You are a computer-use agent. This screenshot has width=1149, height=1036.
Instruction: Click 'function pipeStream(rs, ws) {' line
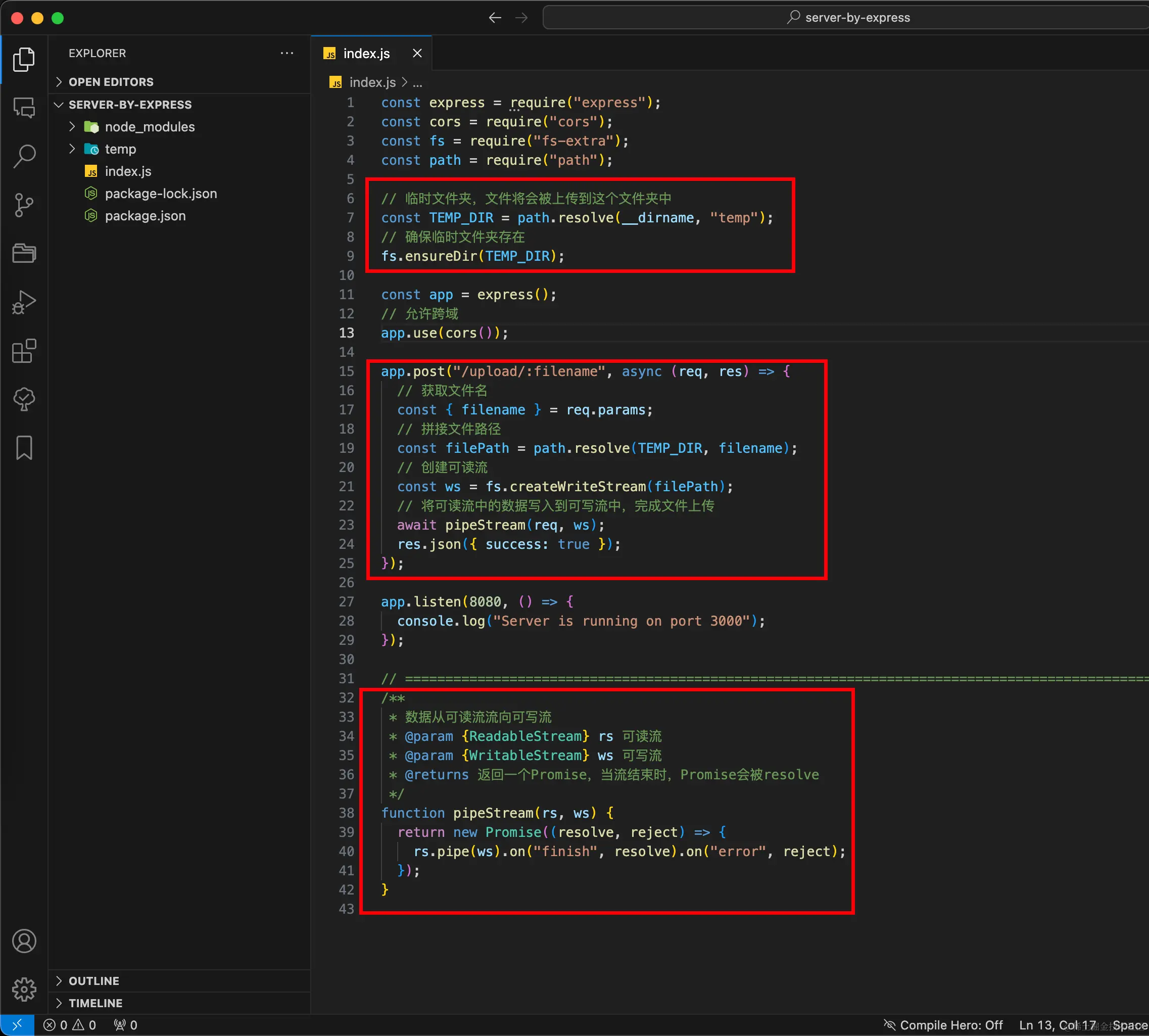tap(497, 813)
